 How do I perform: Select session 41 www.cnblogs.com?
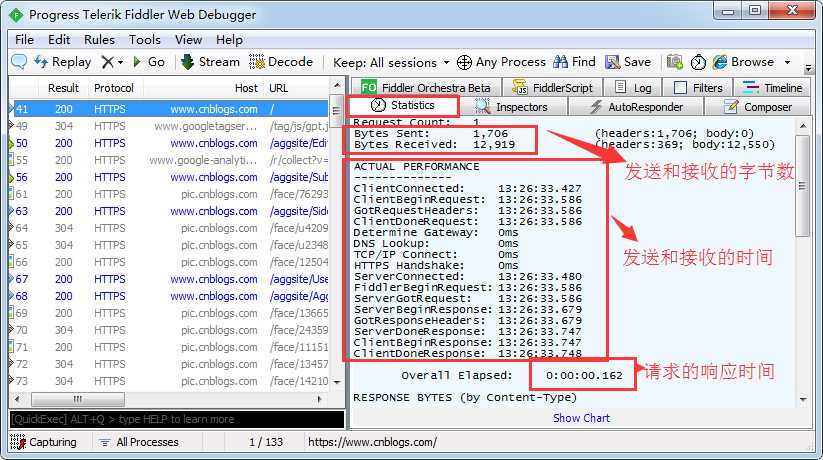click(169, 109)
